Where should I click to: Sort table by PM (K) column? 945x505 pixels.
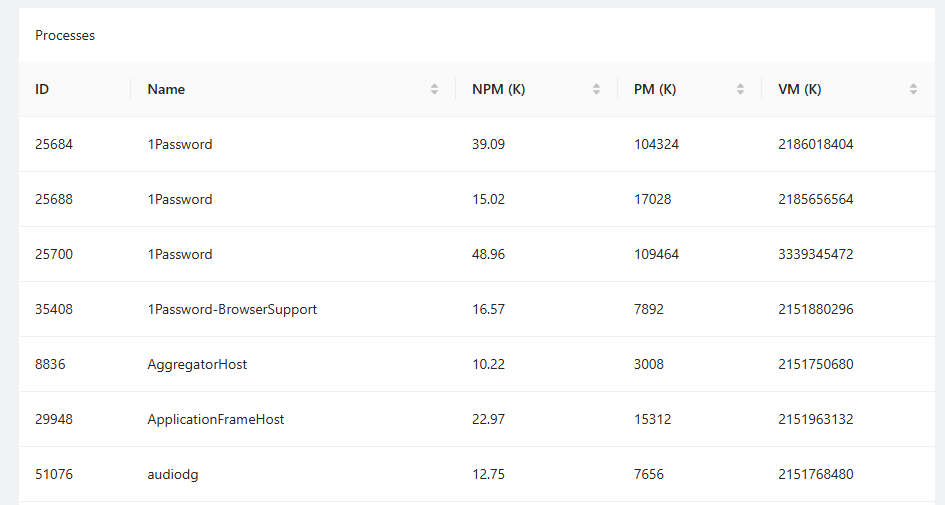[x=740, y=89]
